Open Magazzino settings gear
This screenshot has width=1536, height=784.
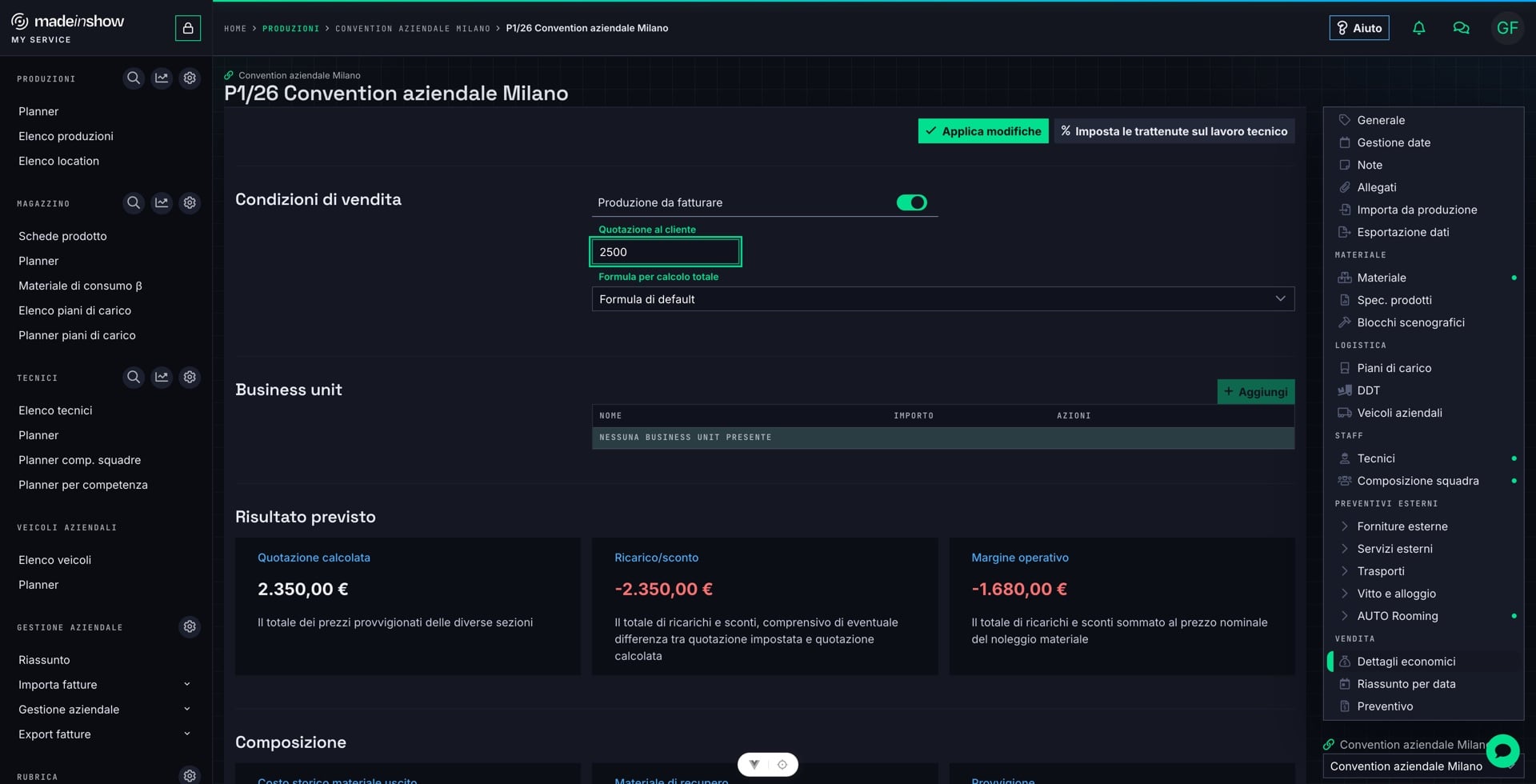(190, 203)
